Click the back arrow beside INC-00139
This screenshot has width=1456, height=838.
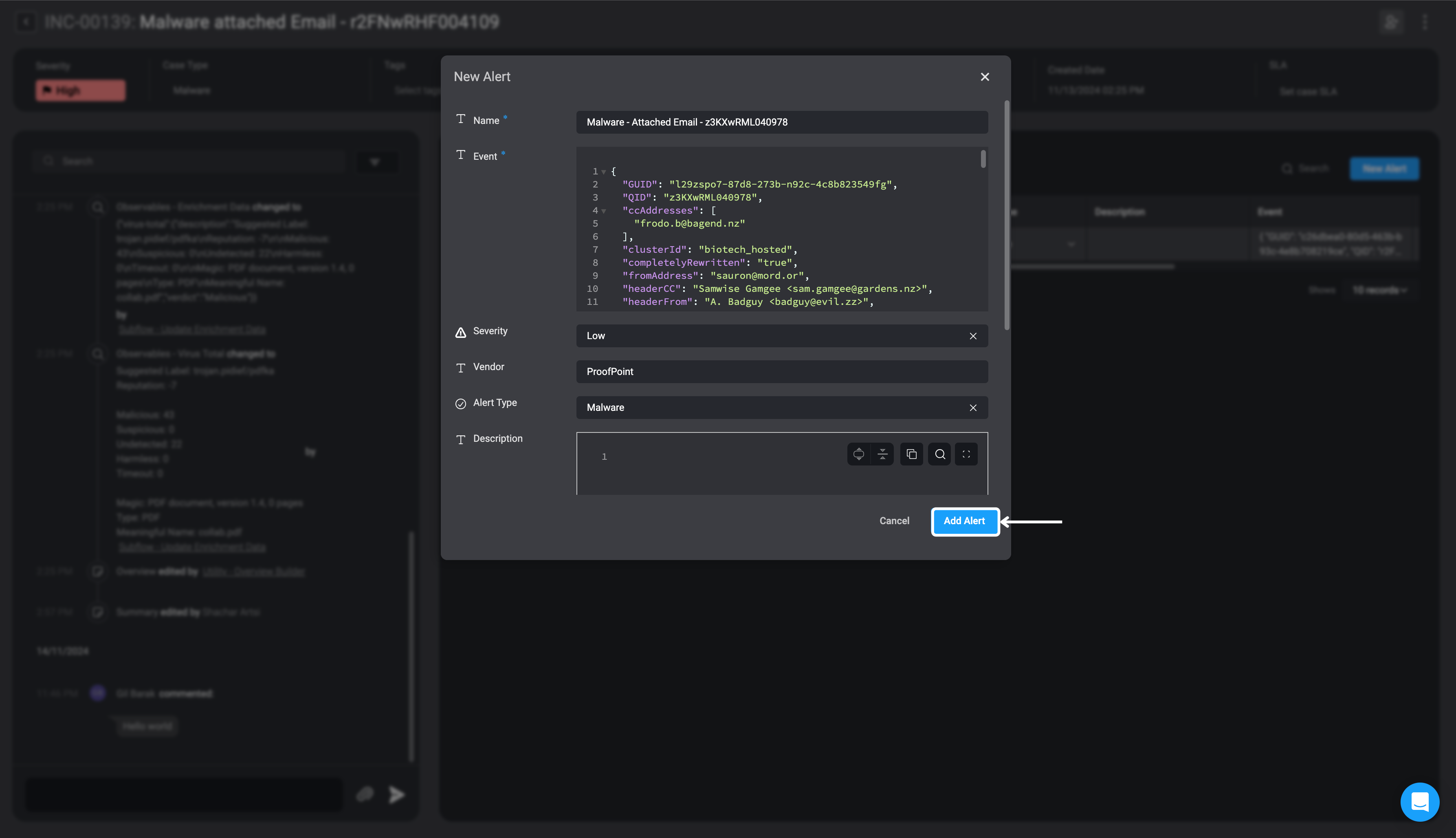point(26,22)
